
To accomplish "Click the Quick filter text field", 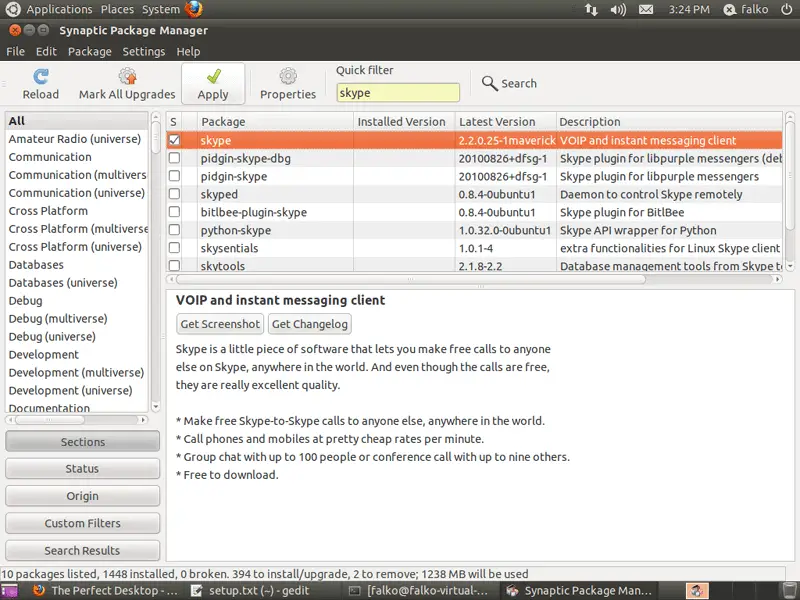I will click(x=398, y=93).
